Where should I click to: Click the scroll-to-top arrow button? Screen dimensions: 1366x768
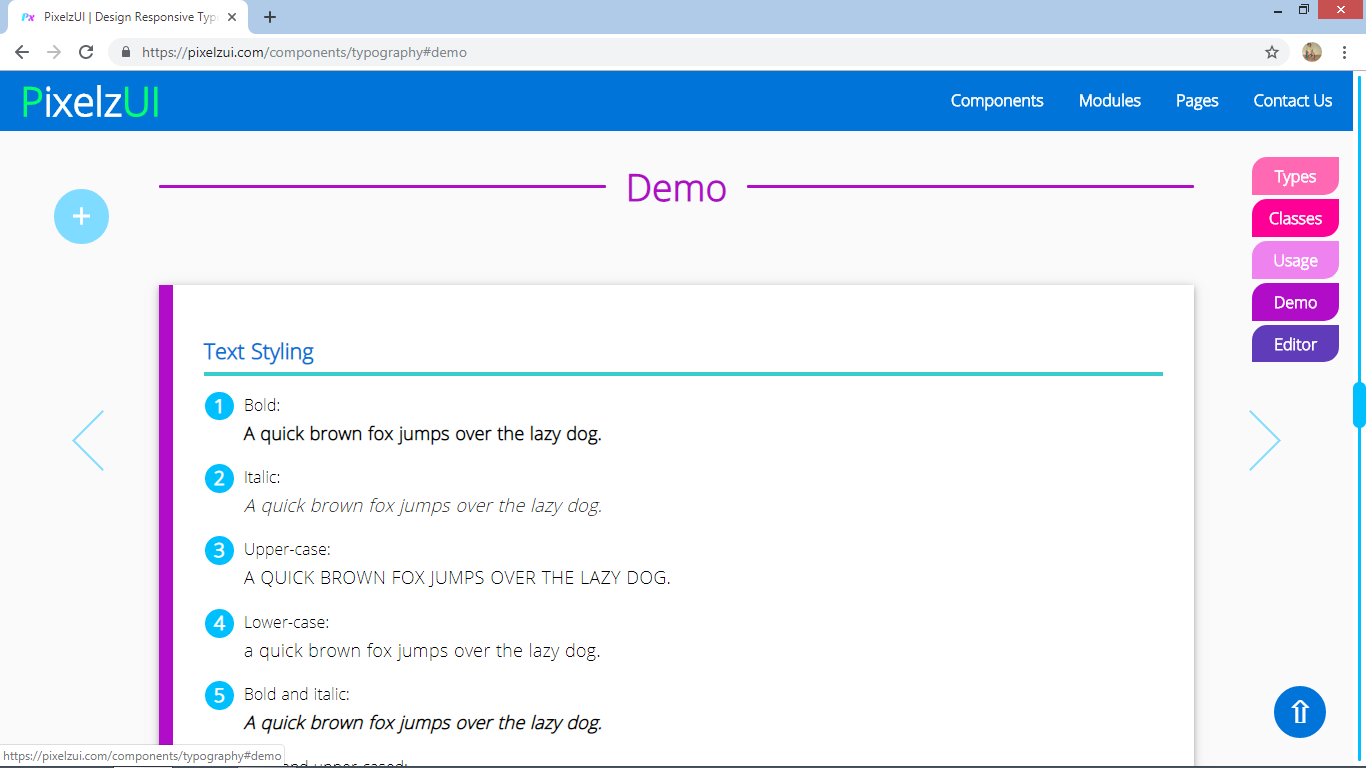[1299, 712]
